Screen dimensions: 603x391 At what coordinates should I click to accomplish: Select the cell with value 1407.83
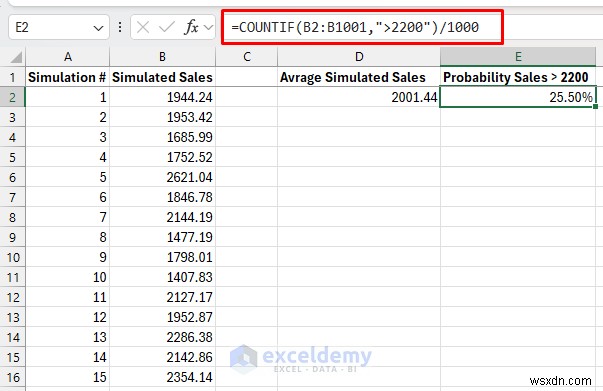click(x=162, y=277)
